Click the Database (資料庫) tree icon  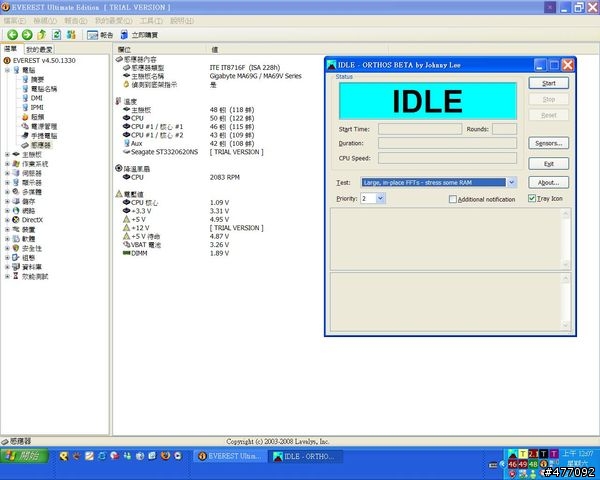(16, 266)
